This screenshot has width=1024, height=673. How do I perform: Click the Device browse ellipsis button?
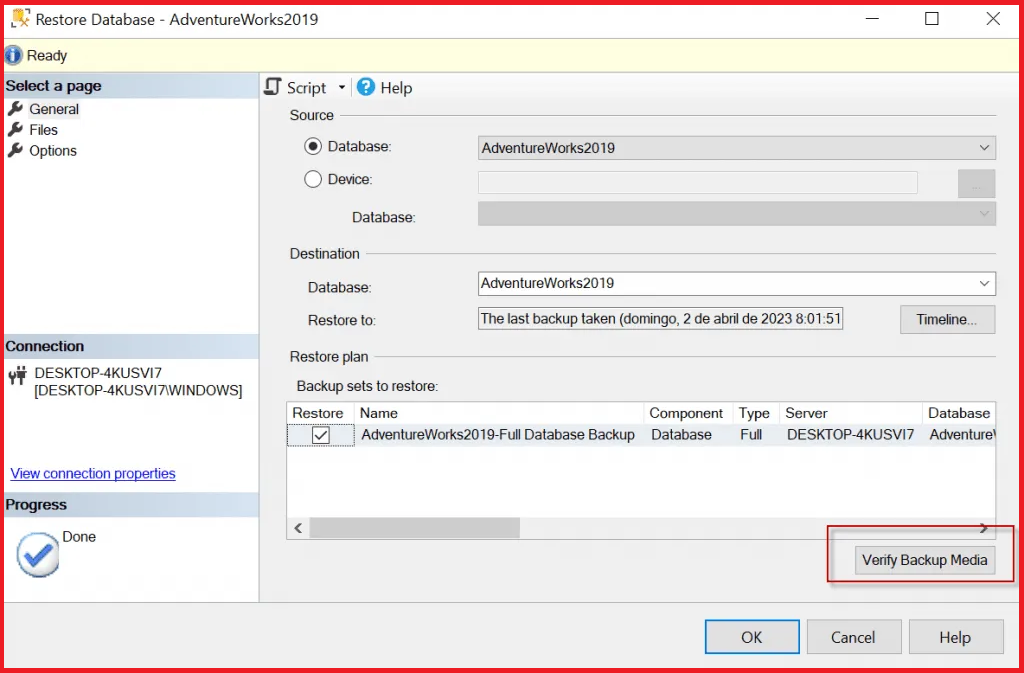point(976,183)
